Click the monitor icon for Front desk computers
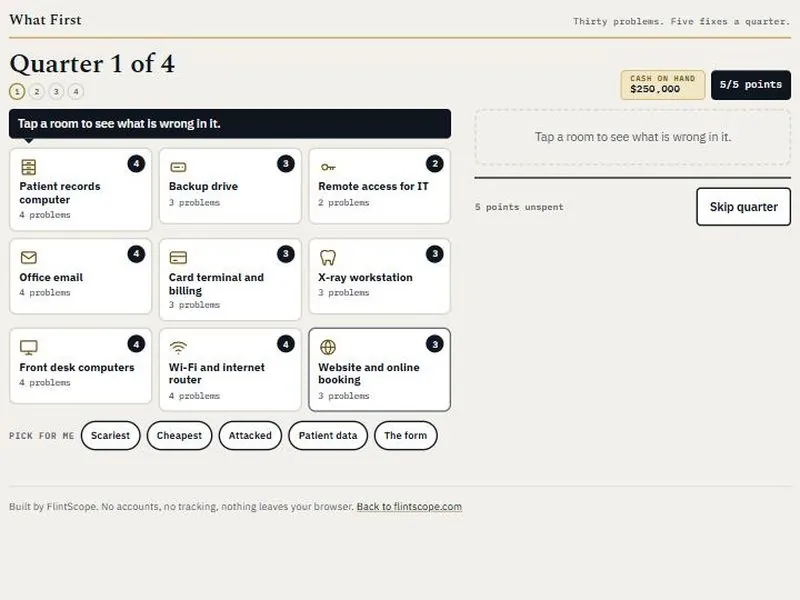The height and width of the screenshot is (600, 800). coord(29,347)
